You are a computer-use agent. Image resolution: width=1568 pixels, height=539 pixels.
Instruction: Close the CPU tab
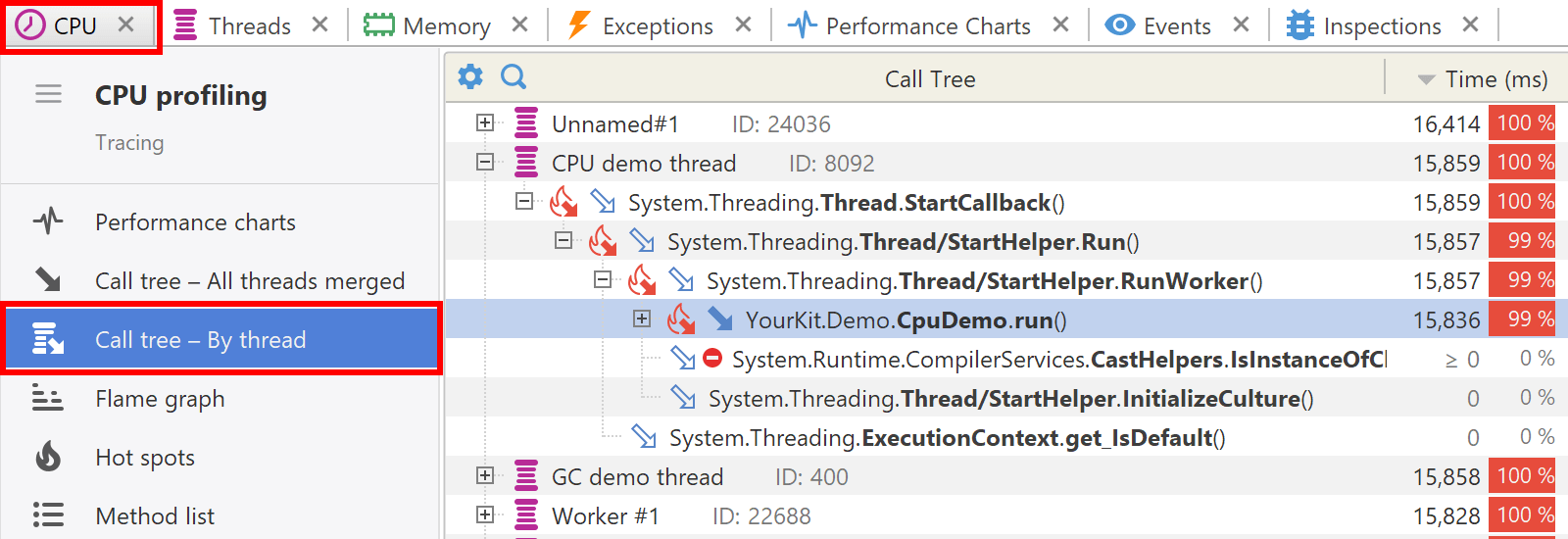126,24
